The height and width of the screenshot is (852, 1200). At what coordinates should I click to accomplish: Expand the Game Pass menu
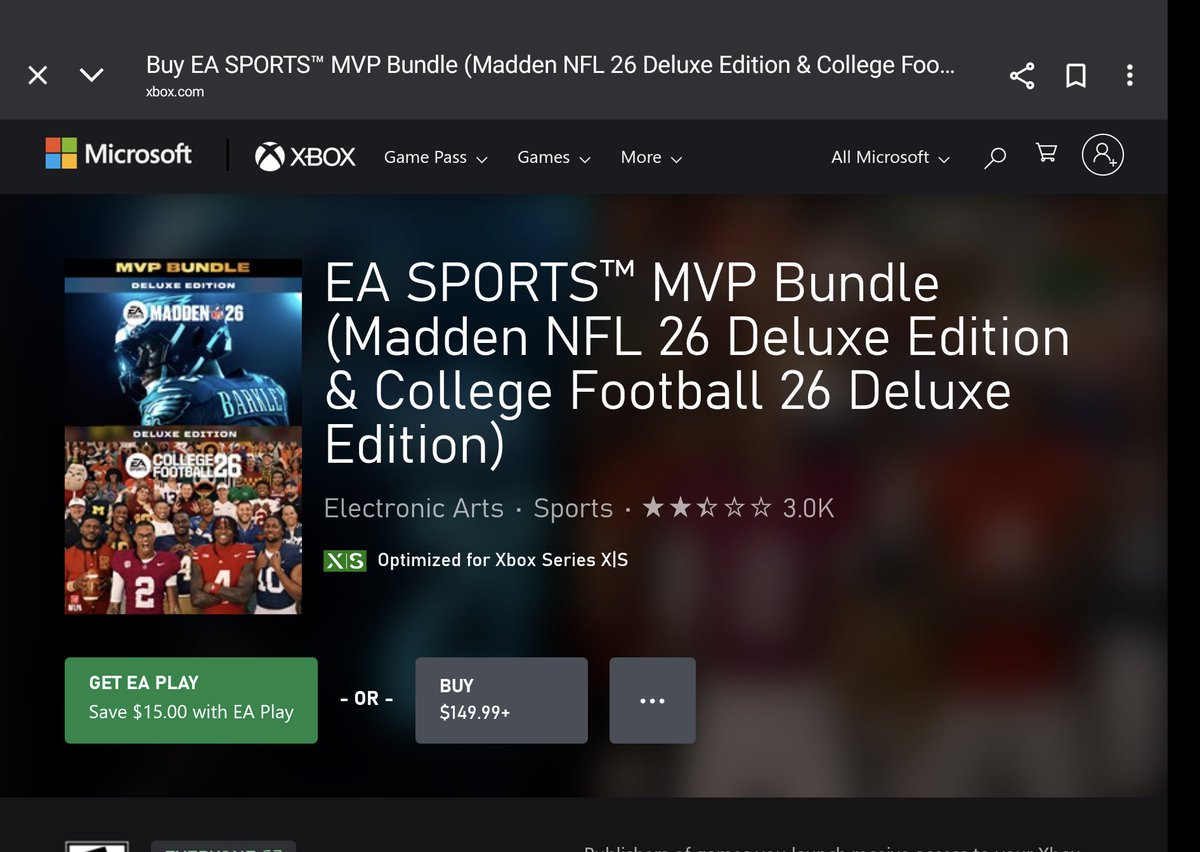tap(436, 158)
